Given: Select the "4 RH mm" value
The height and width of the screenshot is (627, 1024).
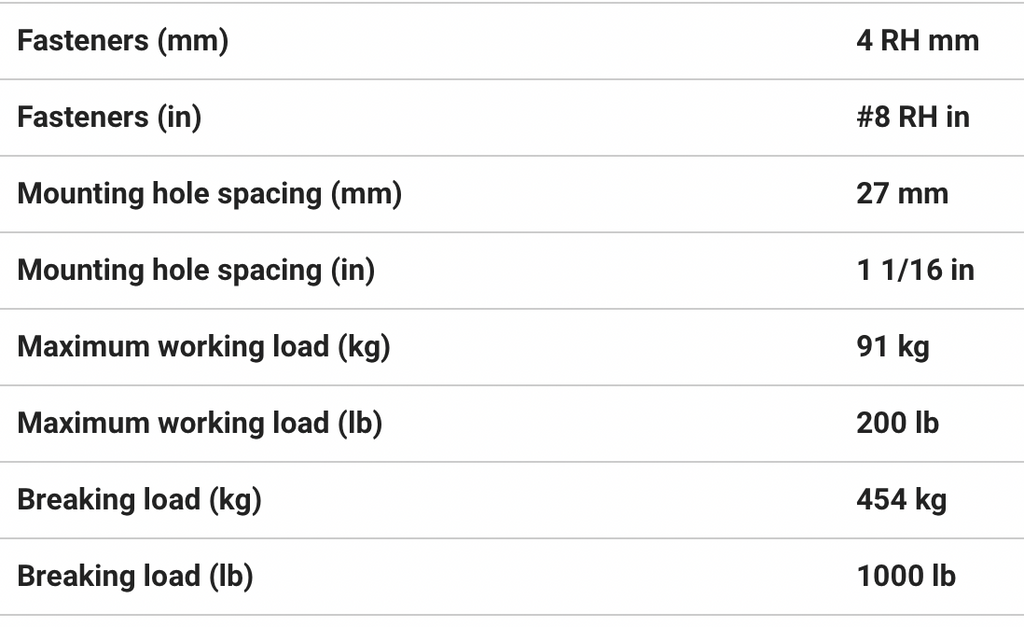Looking at the screenshot, I should tap(917, 41).
